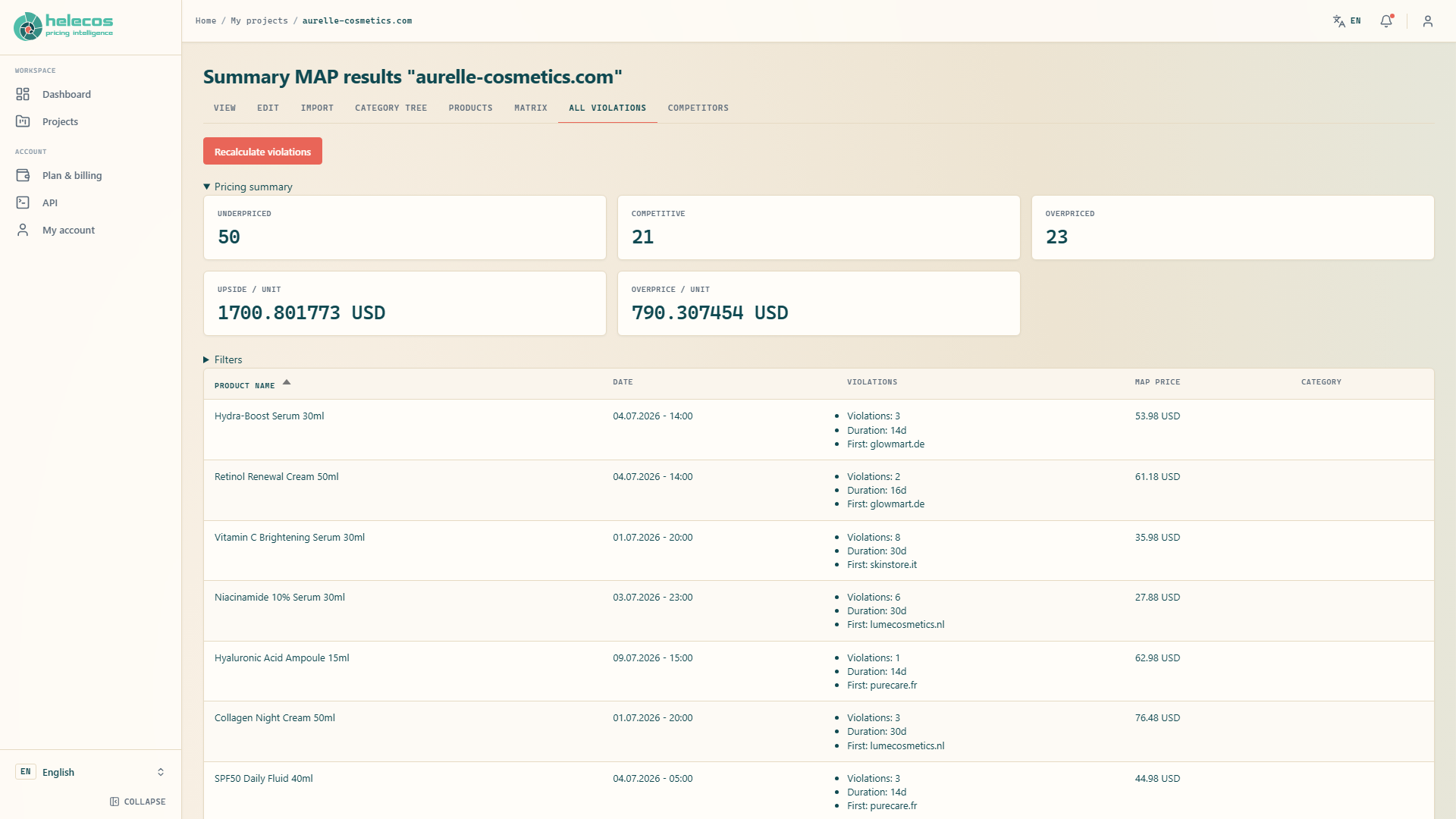Open the user profile icon in header
This screenshot has width=1456, height=819.
tap(1428, 21)
